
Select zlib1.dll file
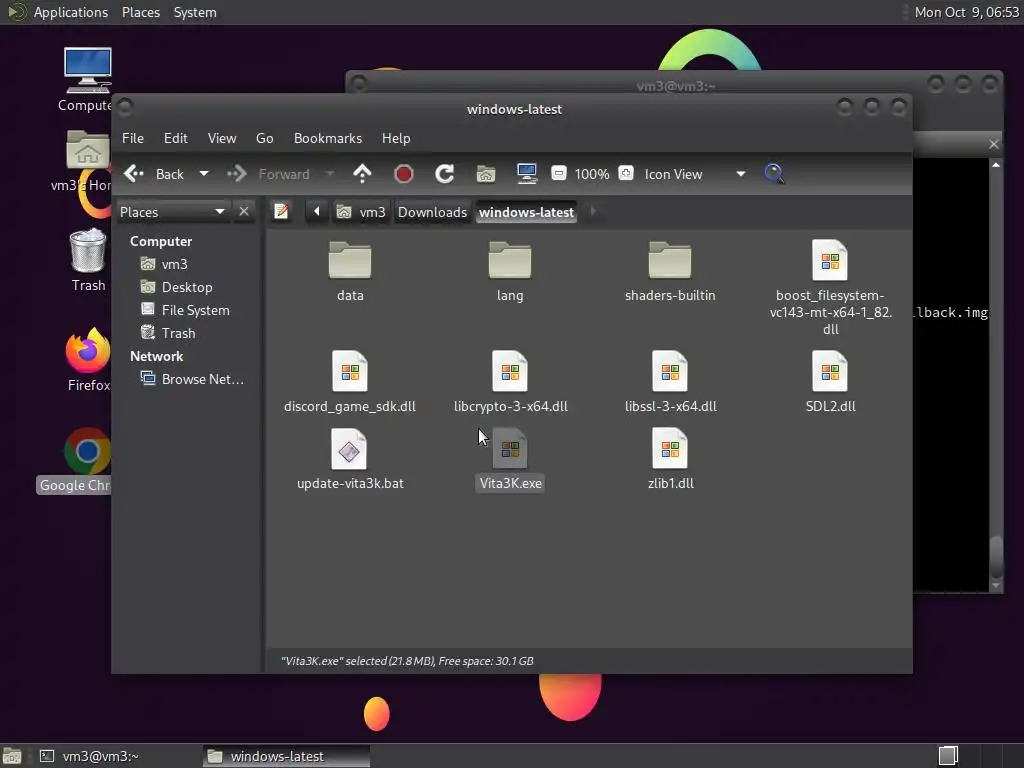[x=670, y=458]
